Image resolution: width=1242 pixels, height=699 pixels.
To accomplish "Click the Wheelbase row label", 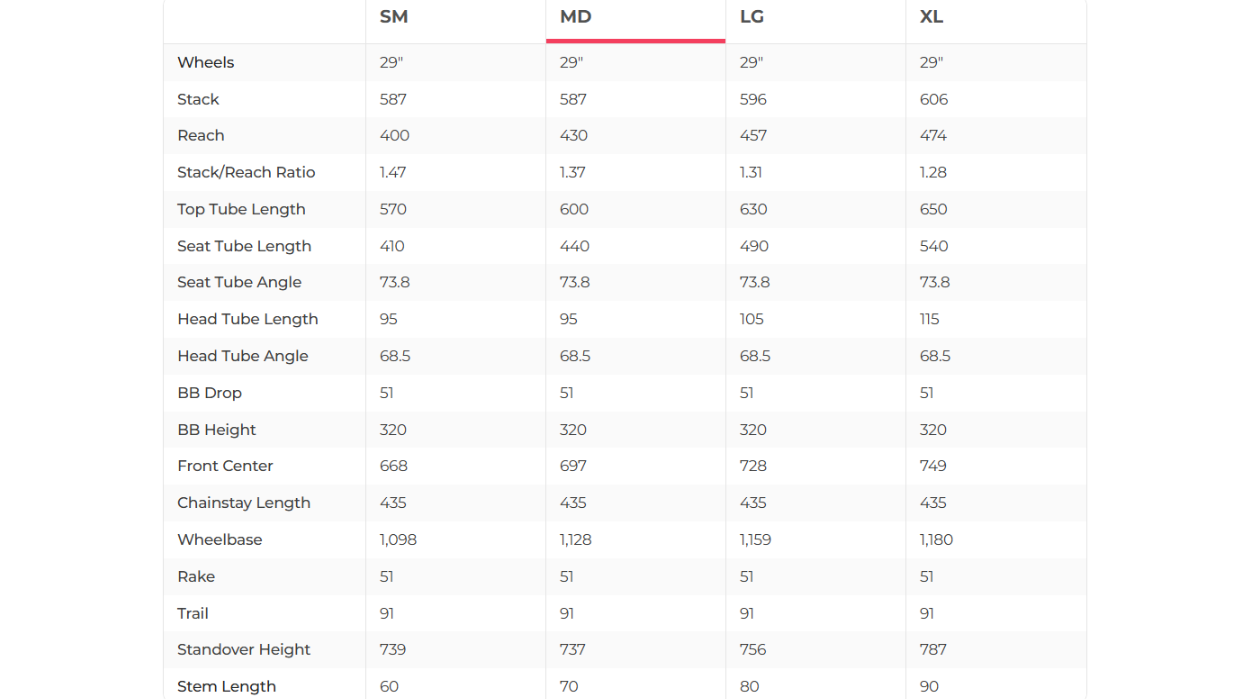I will pos(220,540).
